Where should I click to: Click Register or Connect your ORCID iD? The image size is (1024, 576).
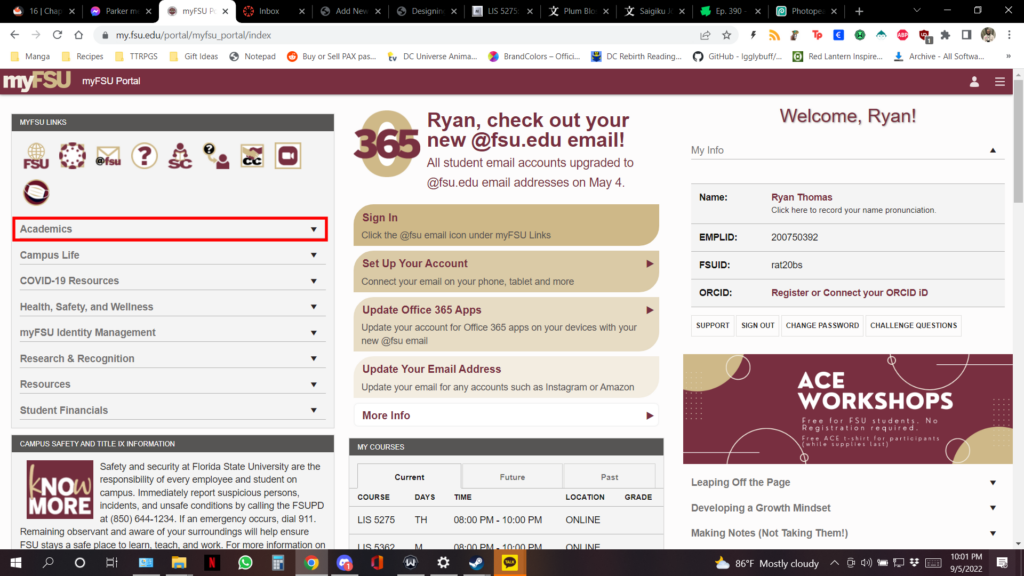pyautogui.click(x=849, y=293)
